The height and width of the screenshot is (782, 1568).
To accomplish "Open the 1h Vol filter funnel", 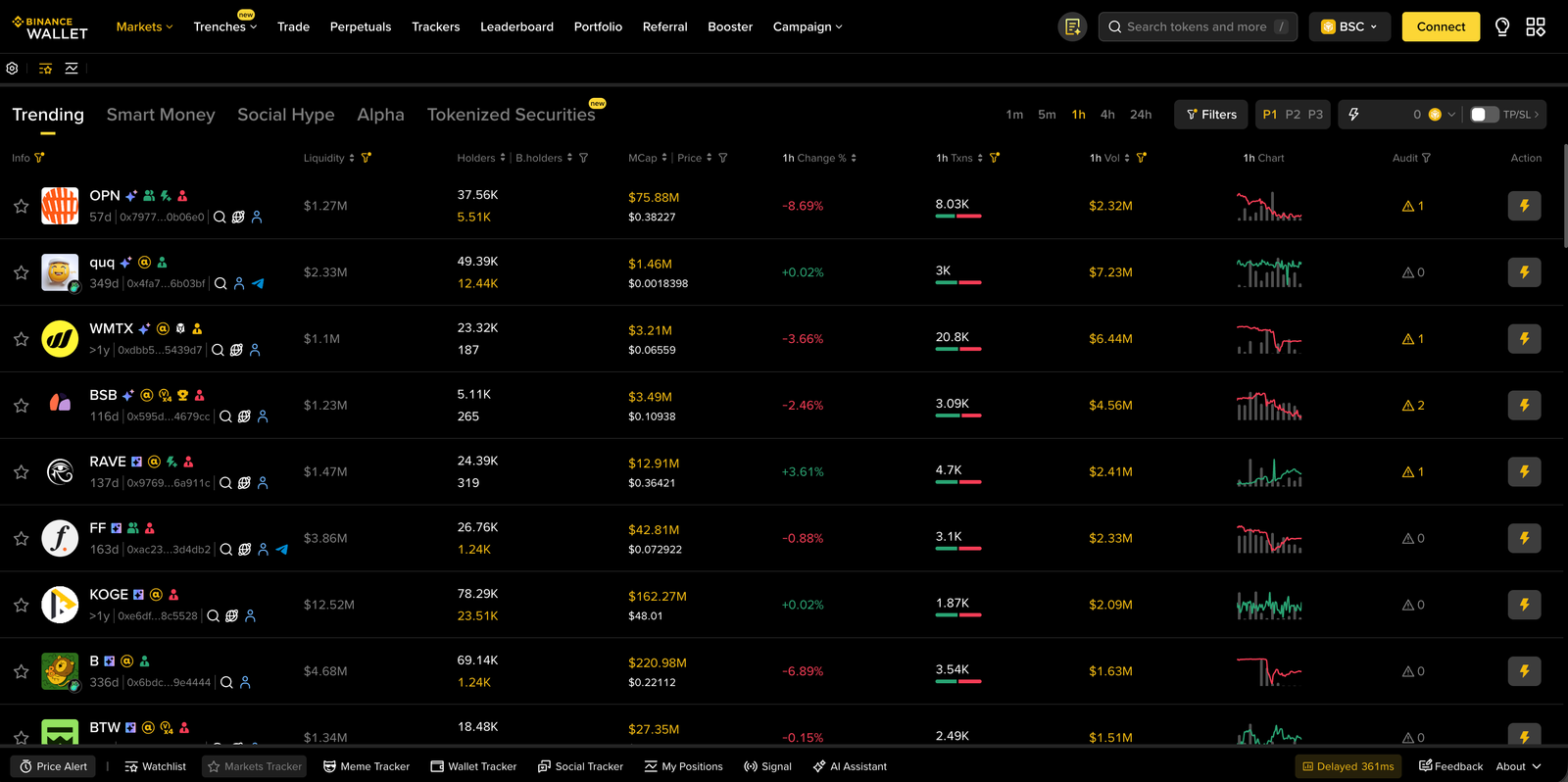I will [1142, 158].
